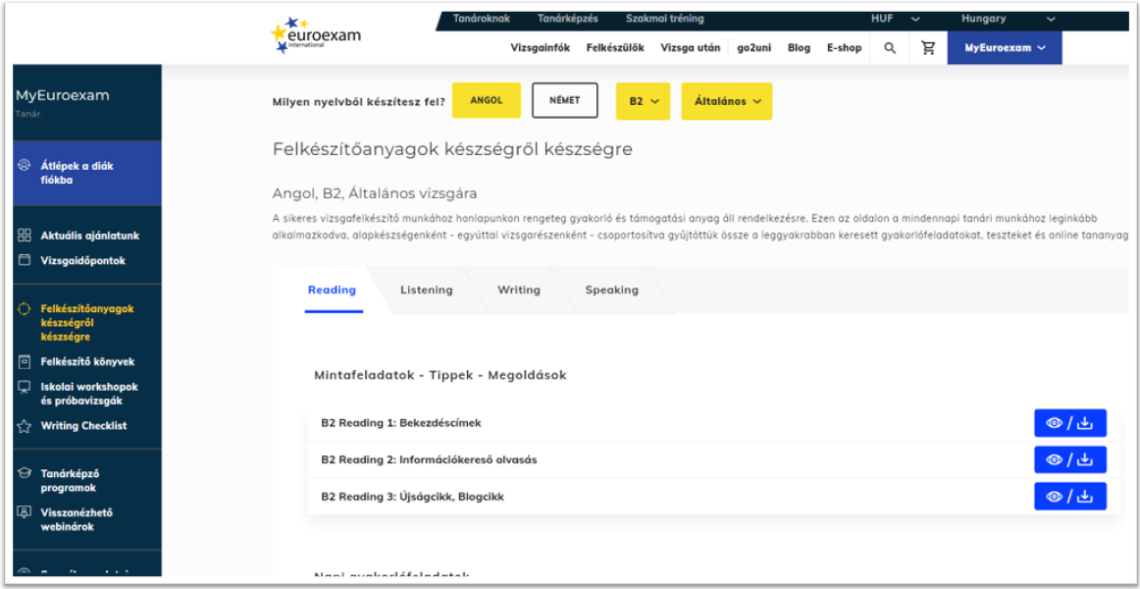Click the Tanárképzés top link

567,19
